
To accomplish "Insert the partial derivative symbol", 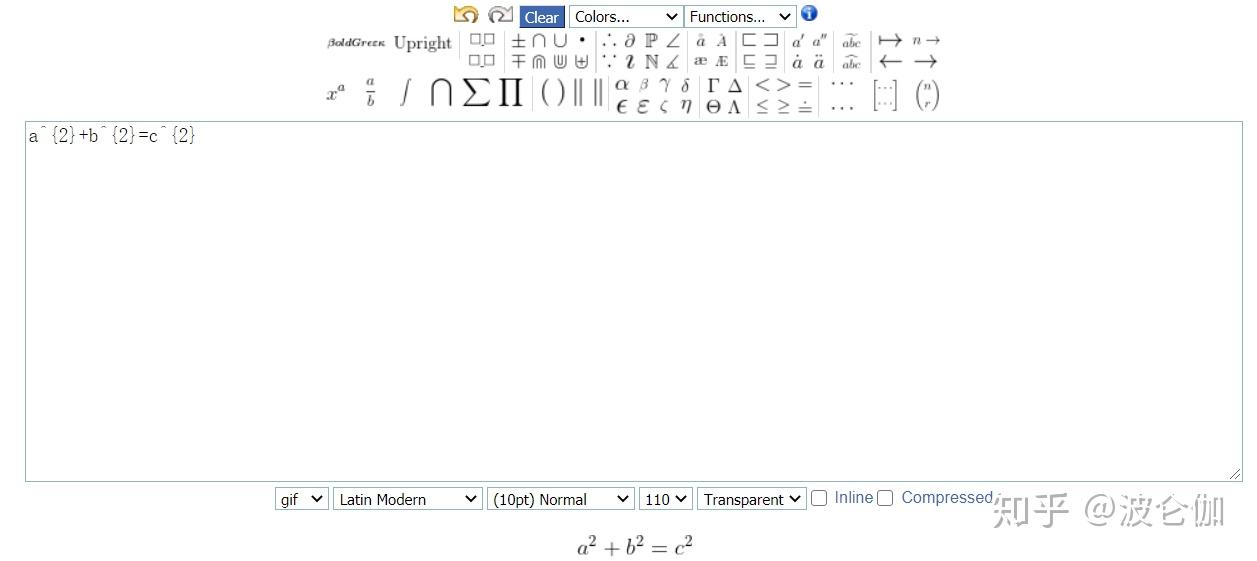I will coord(630,41).
